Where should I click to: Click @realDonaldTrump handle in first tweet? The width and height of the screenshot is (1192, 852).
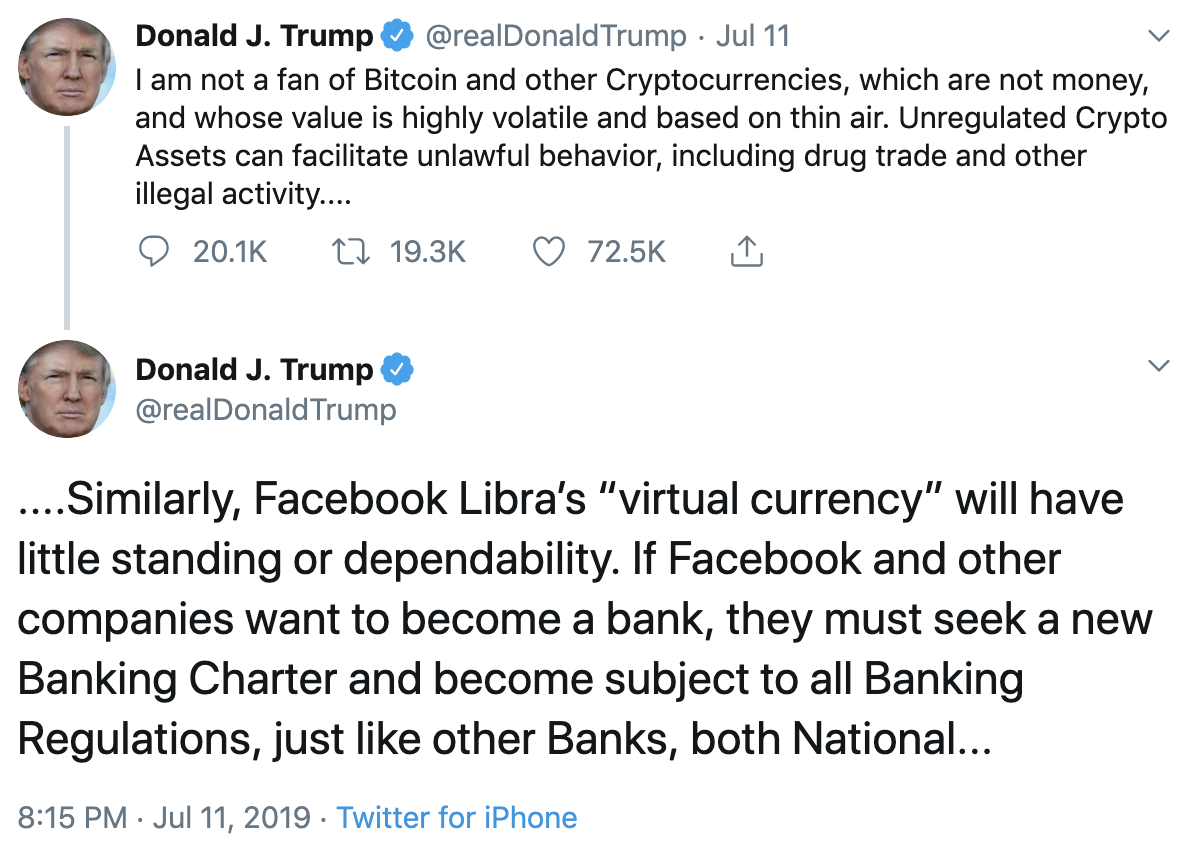click(556, 37)
